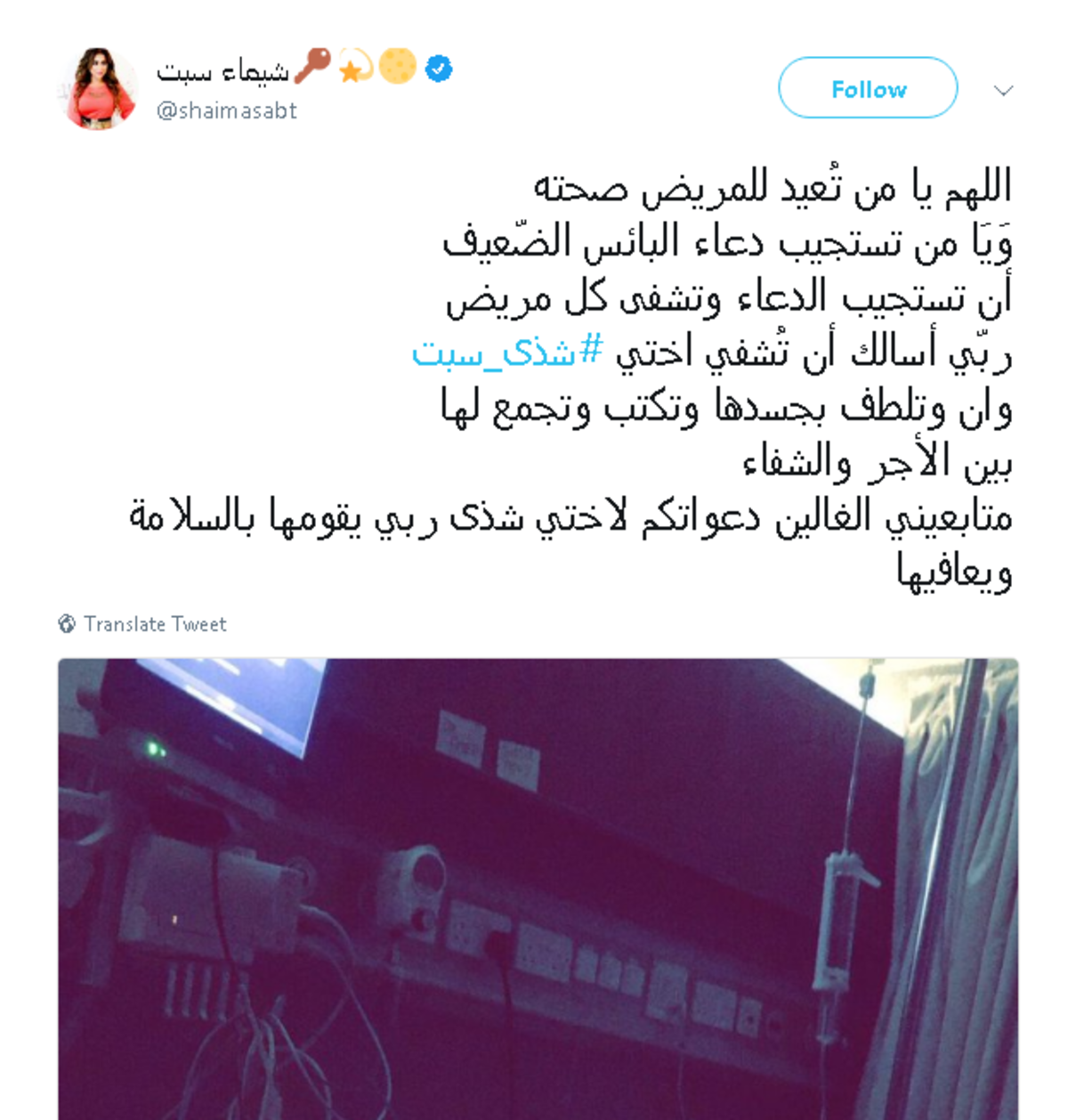Click the tweet line بين الأجر والشفاء
The image size is (1068, 1120).
878,463
